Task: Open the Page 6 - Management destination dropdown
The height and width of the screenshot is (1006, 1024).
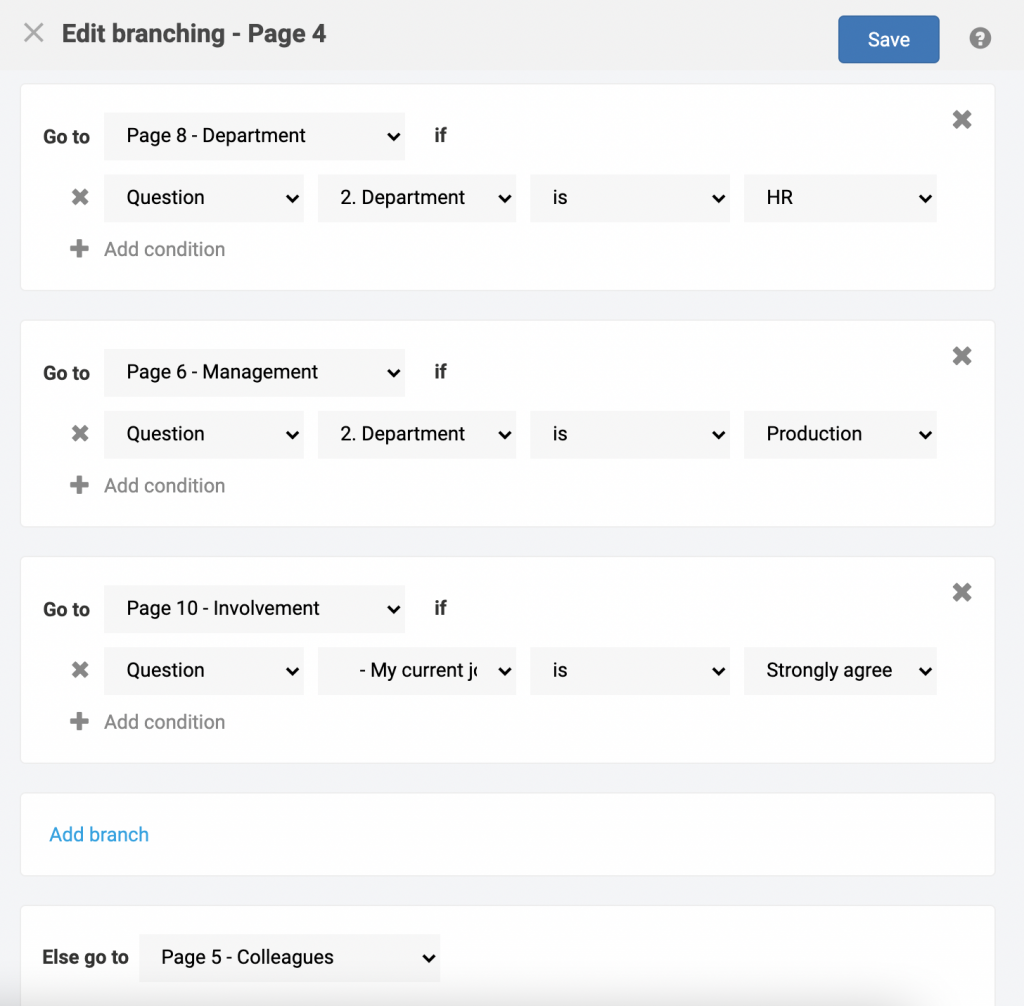Action: tap(254, 372)
